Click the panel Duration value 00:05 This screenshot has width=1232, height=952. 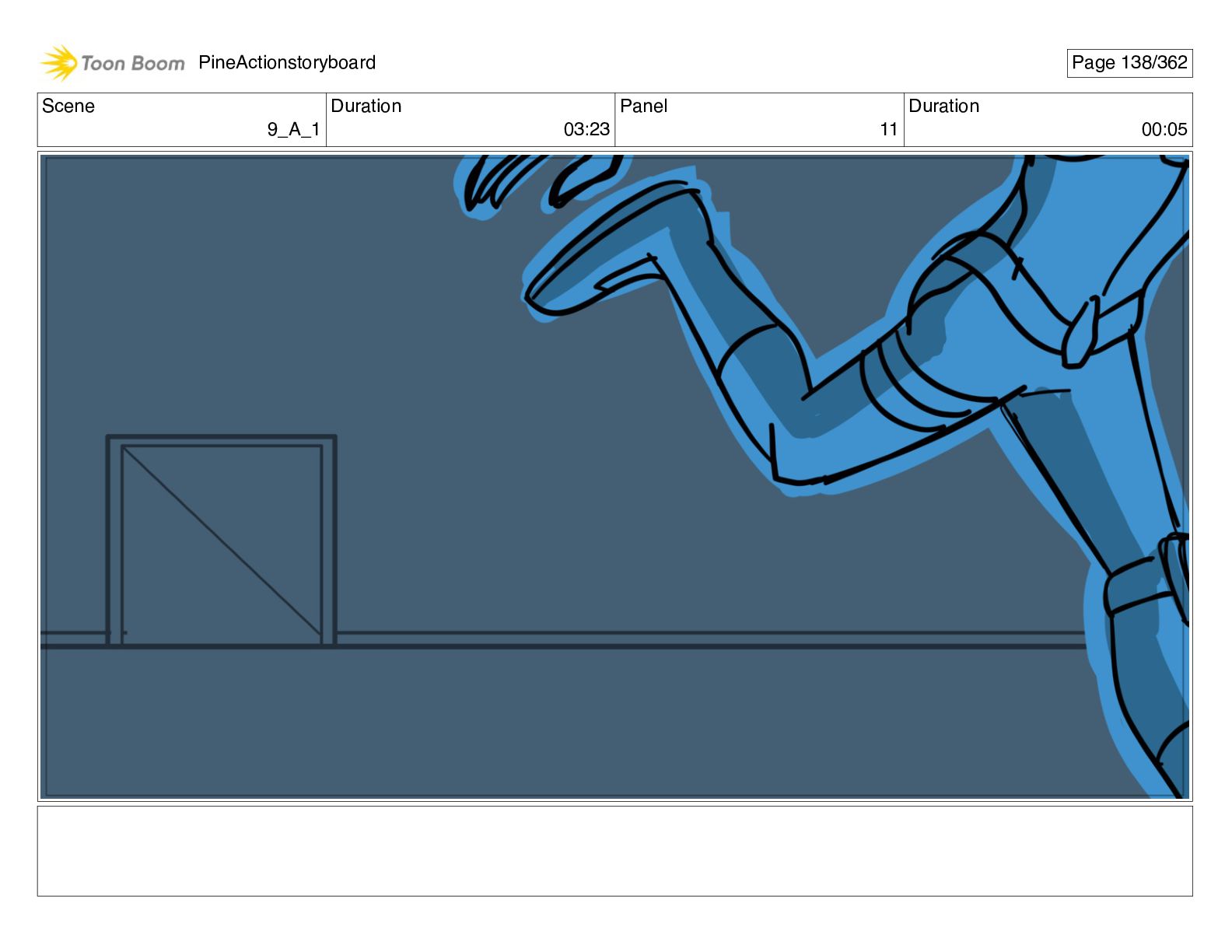coord(1164,130)
